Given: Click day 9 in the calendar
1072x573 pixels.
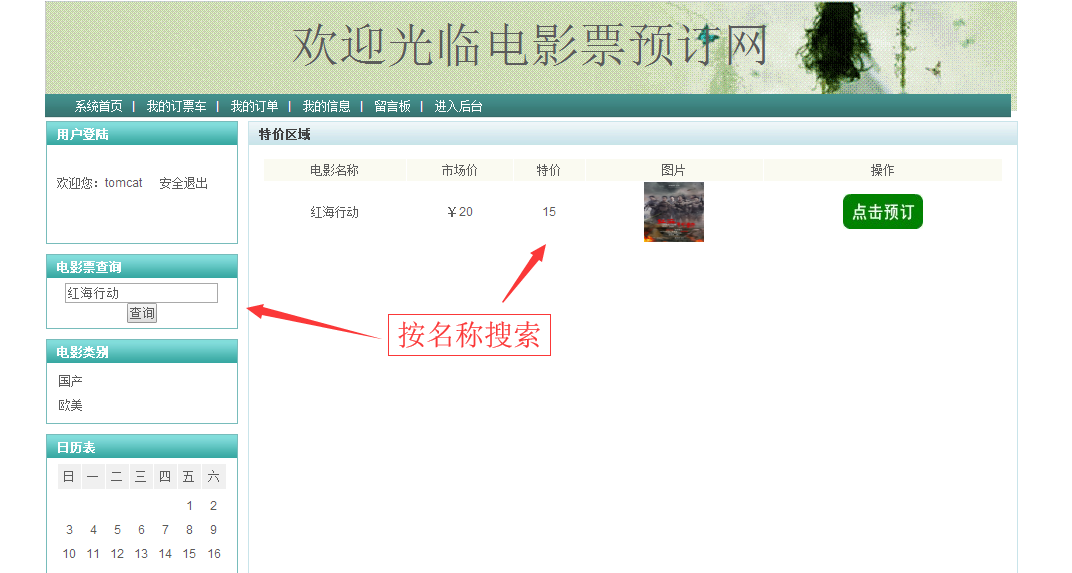Looking at the screenshot, I should (x=213, y=530).
